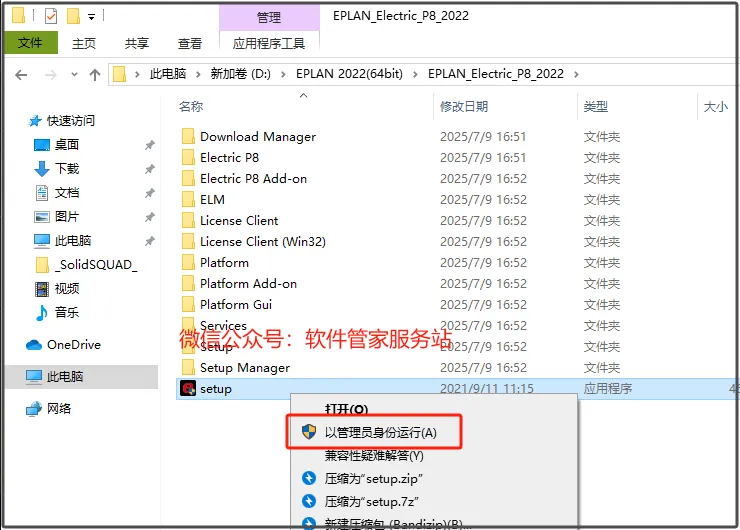
Task: Go up one folder level
Action: click(x=95, y=75)
